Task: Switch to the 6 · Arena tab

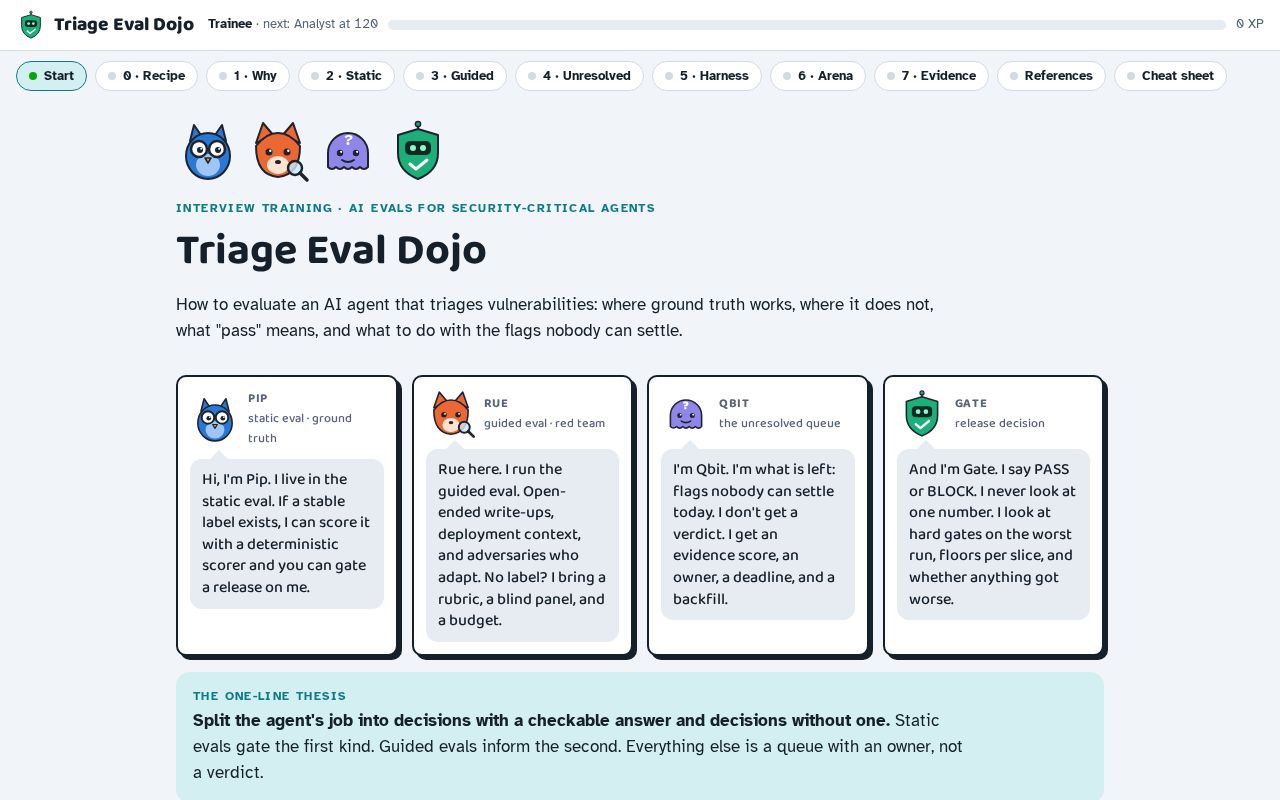Action: point(818,76)
